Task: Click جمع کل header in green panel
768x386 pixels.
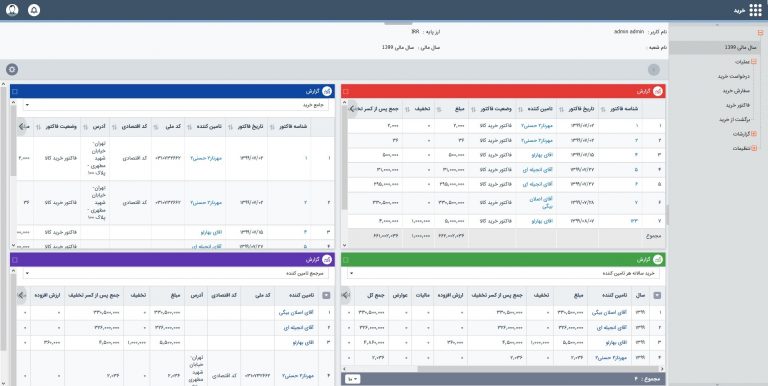Action: (375, 295)
